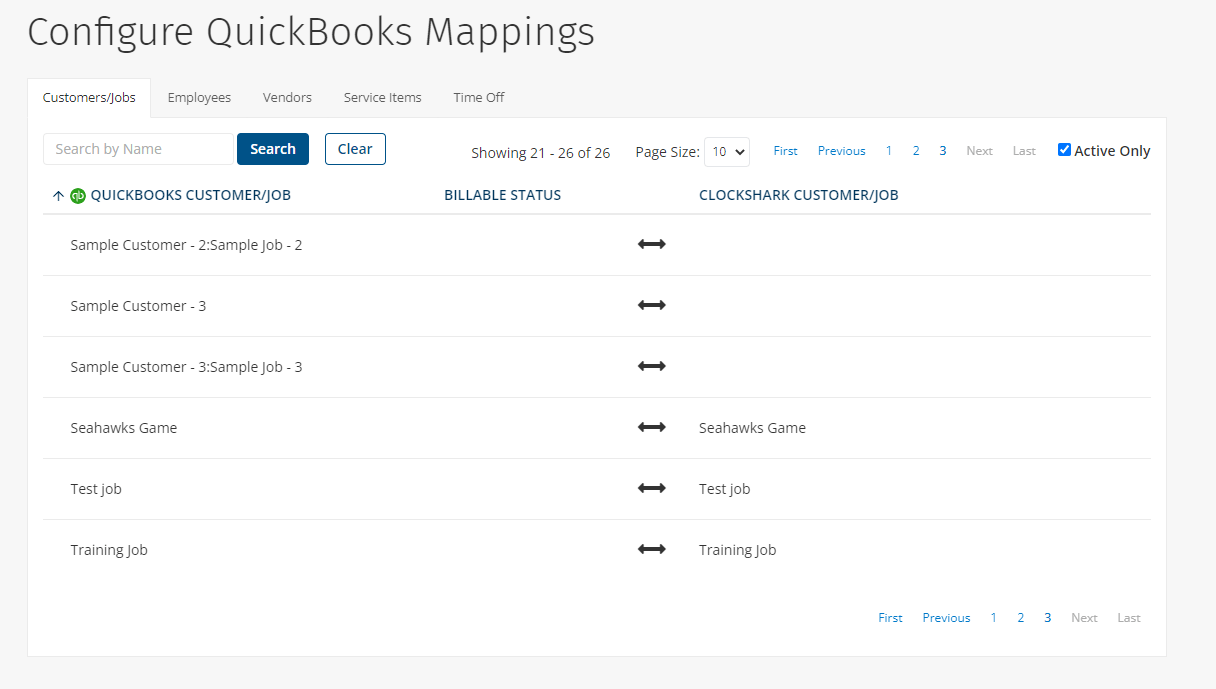This screenshot has width=1216, height=689.
Task: Click the top Previous pagination link
Action: click(x=842, y=151)
